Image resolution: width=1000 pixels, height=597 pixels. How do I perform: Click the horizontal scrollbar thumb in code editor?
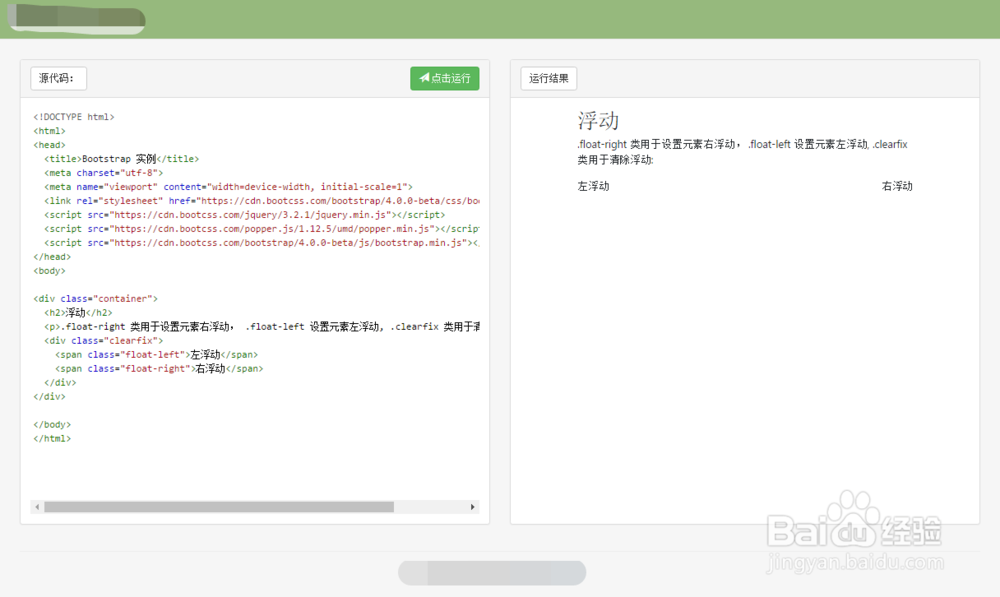coord(219,507)
